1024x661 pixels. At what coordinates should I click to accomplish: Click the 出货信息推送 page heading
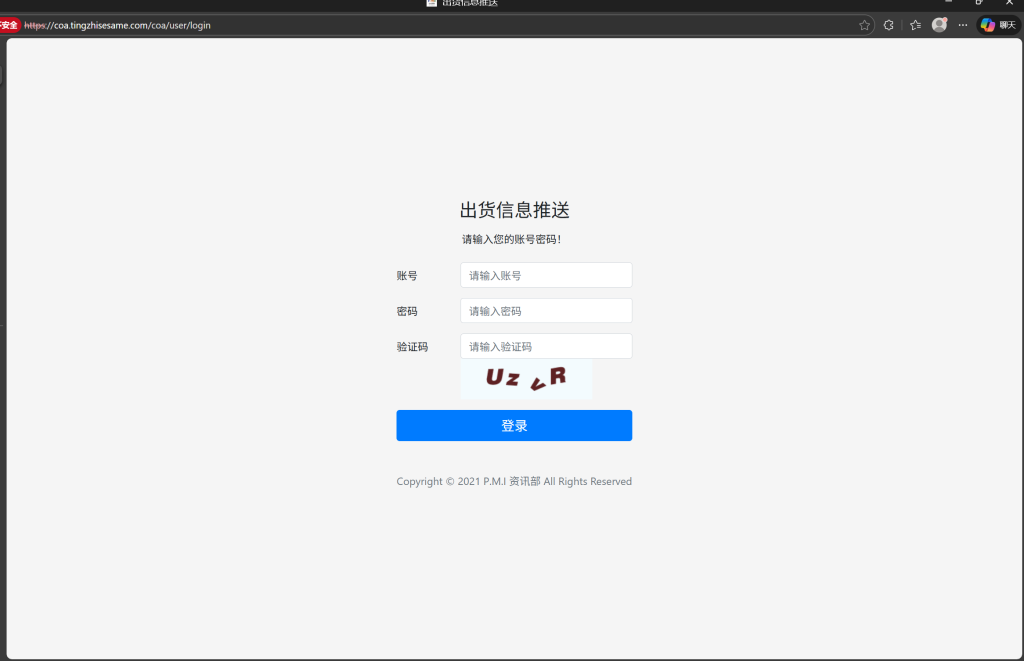tap(514, 210)
